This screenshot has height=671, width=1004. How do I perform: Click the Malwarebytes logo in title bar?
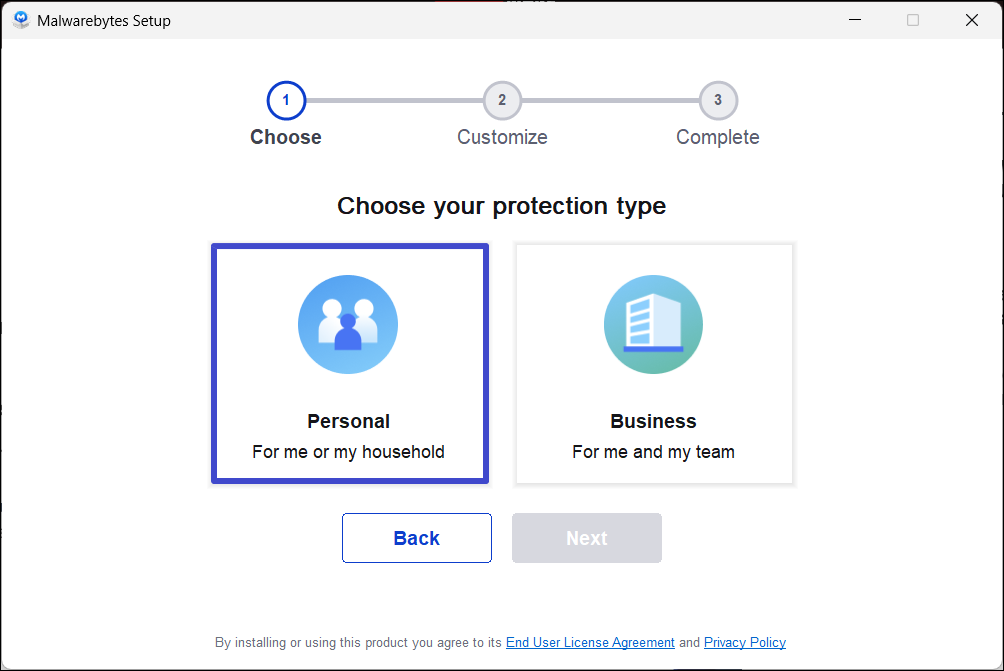pos(21,20)
